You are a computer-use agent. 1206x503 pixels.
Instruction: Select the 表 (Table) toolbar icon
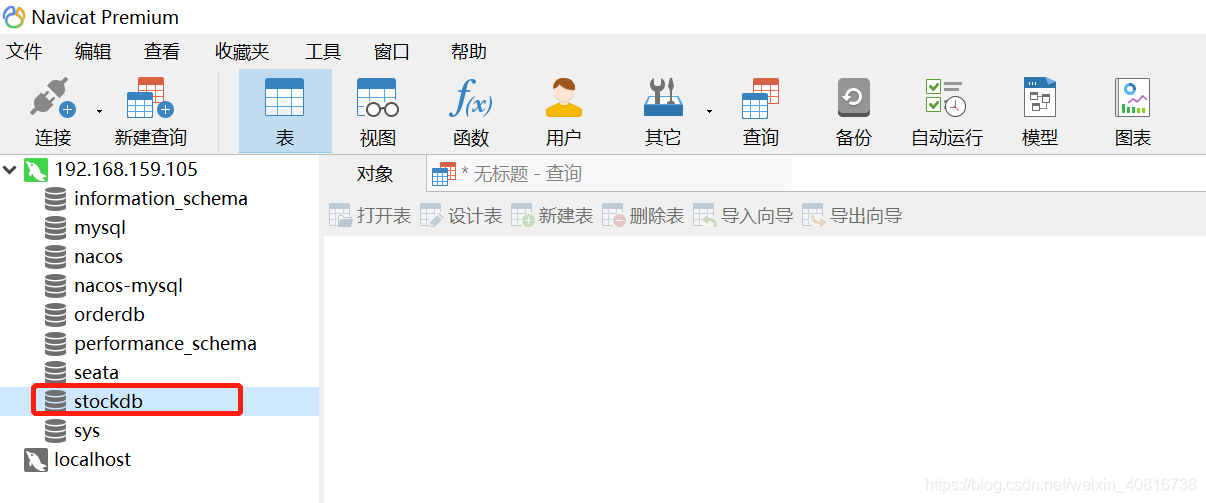285,99
